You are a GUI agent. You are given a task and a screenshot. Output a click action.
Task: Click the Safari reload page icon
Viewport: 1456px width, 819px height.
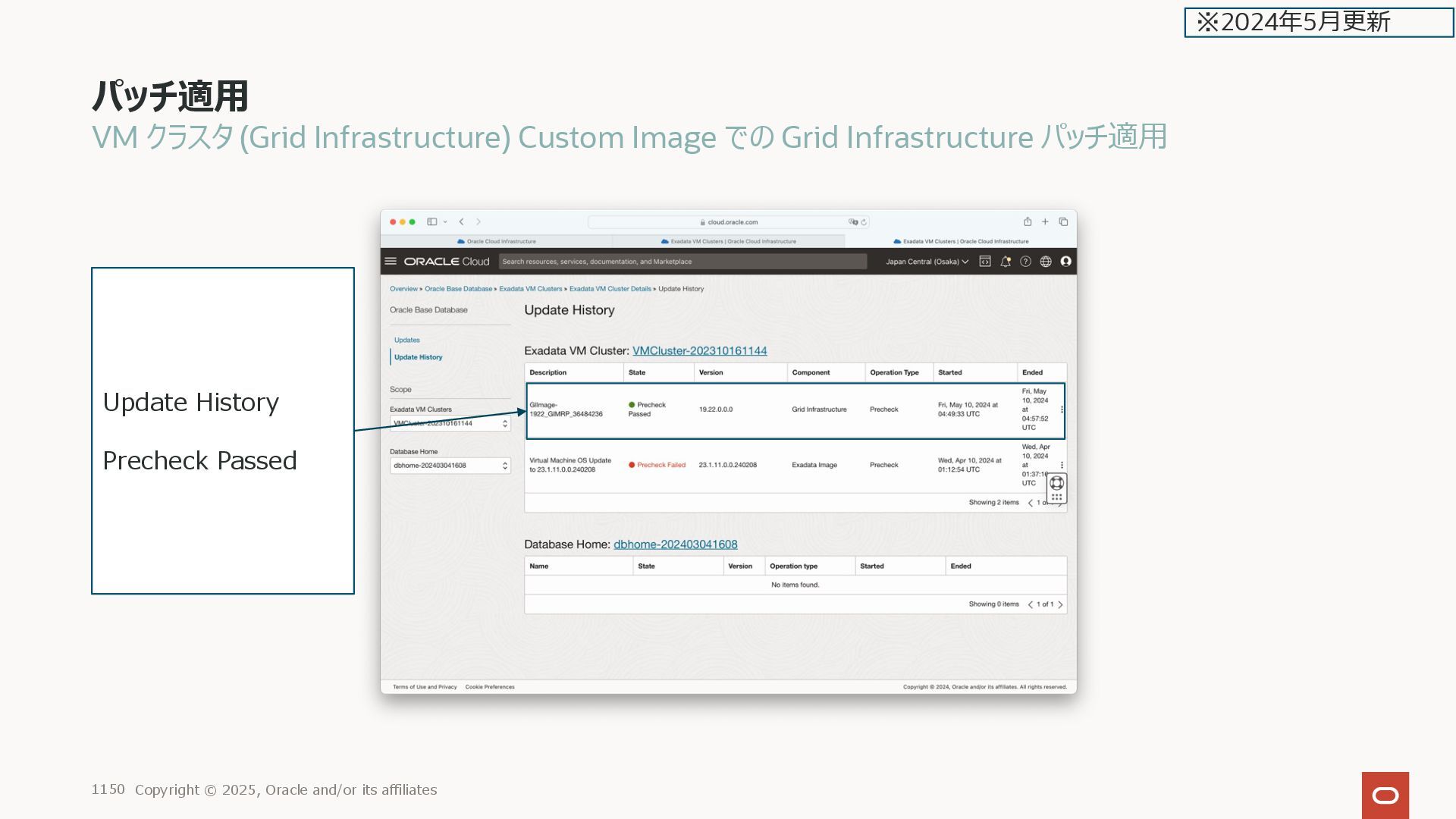click(863, 222)
